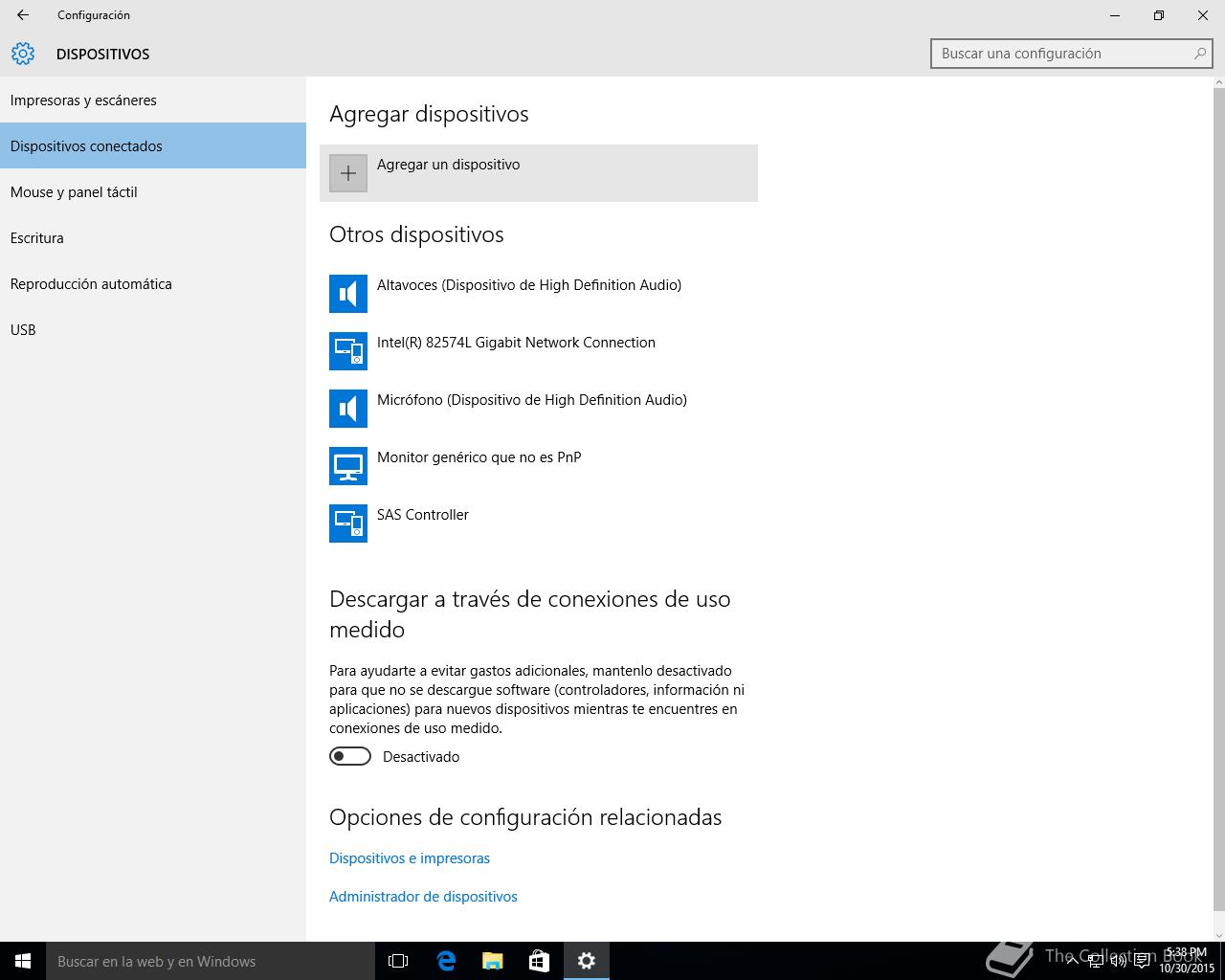Open Microsoft Edge from the taskbar
1225x980 pixels.
[x=446, y=961]
